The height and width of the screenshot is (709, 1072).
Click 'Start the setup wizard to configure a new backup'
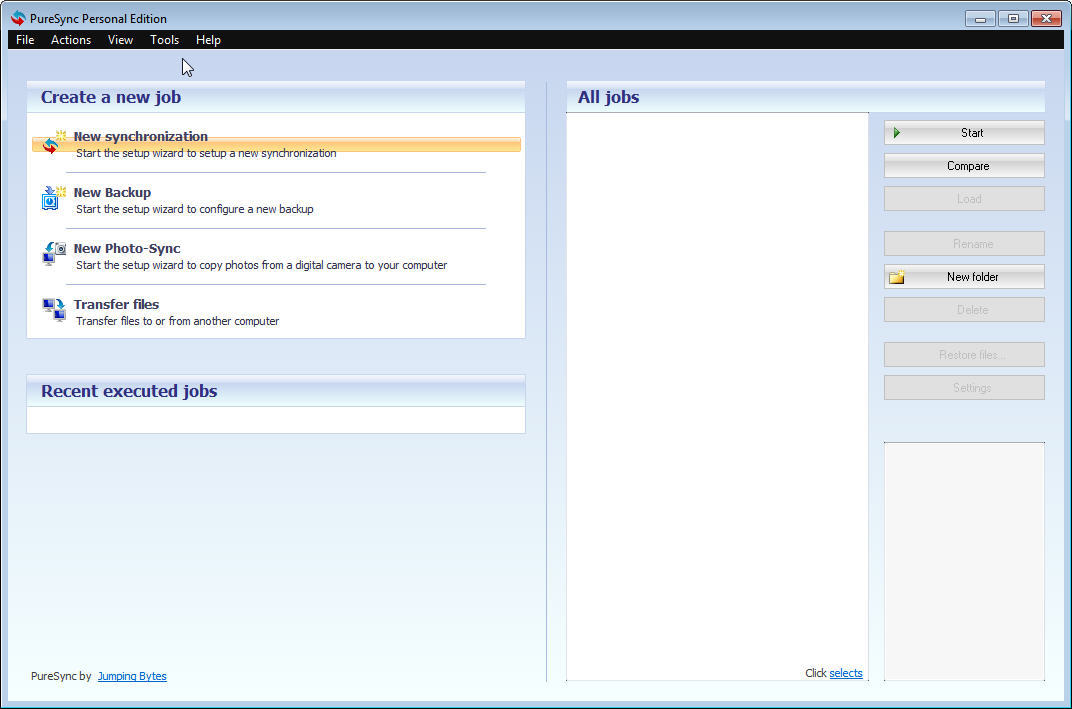coord(195,209)
